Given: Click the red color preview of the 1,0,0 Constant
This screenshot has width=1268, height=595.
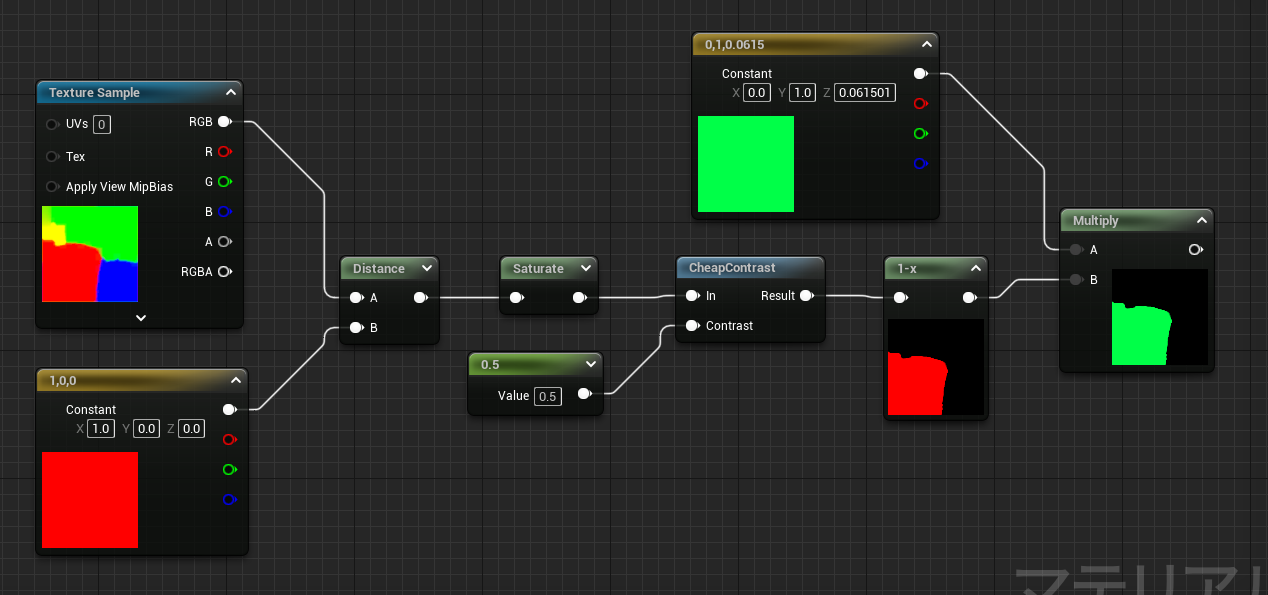Looking at the screenshot, I should (x=89, y=499).
